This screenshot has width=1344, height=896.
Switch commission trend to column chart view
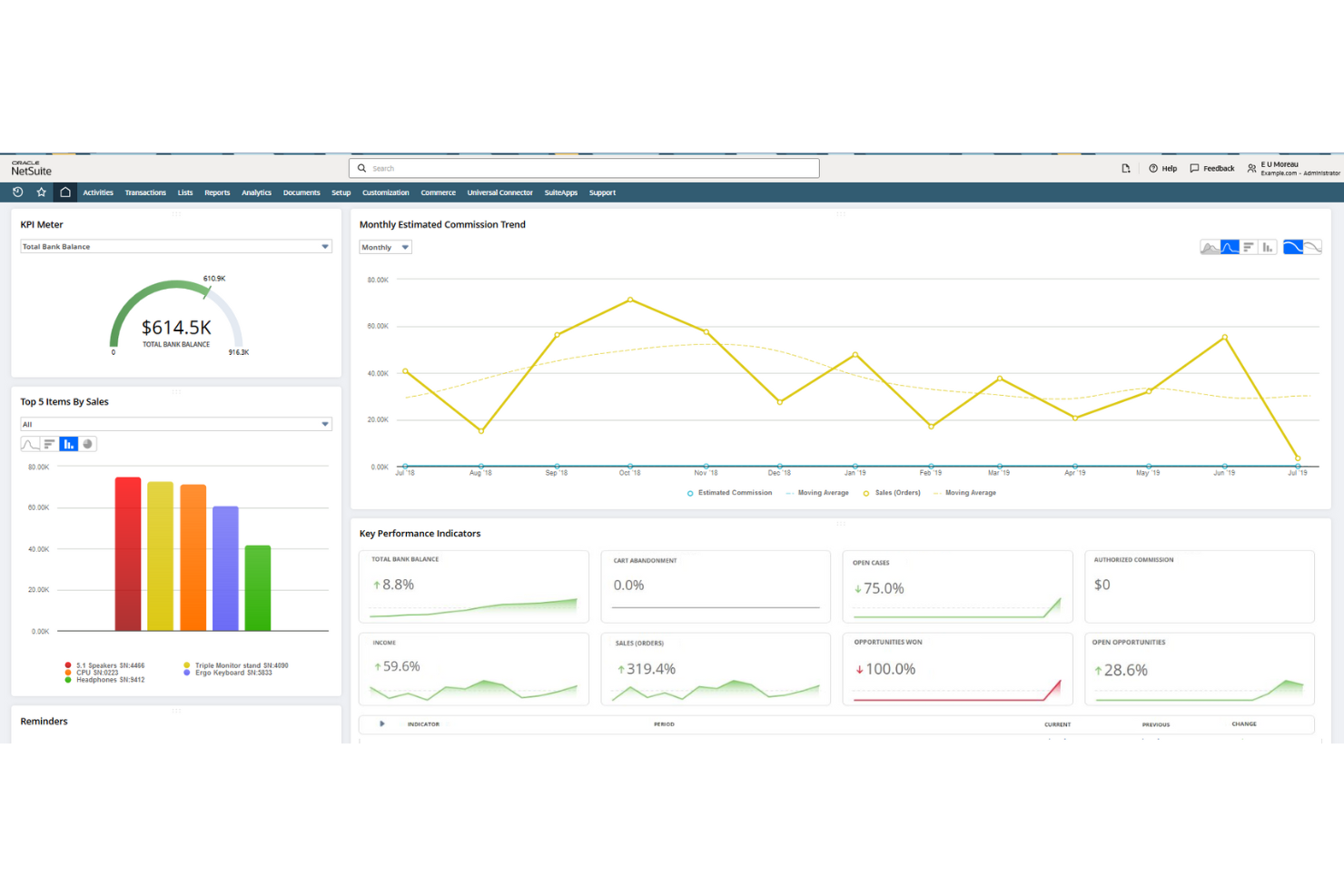tap(1267, 246)
